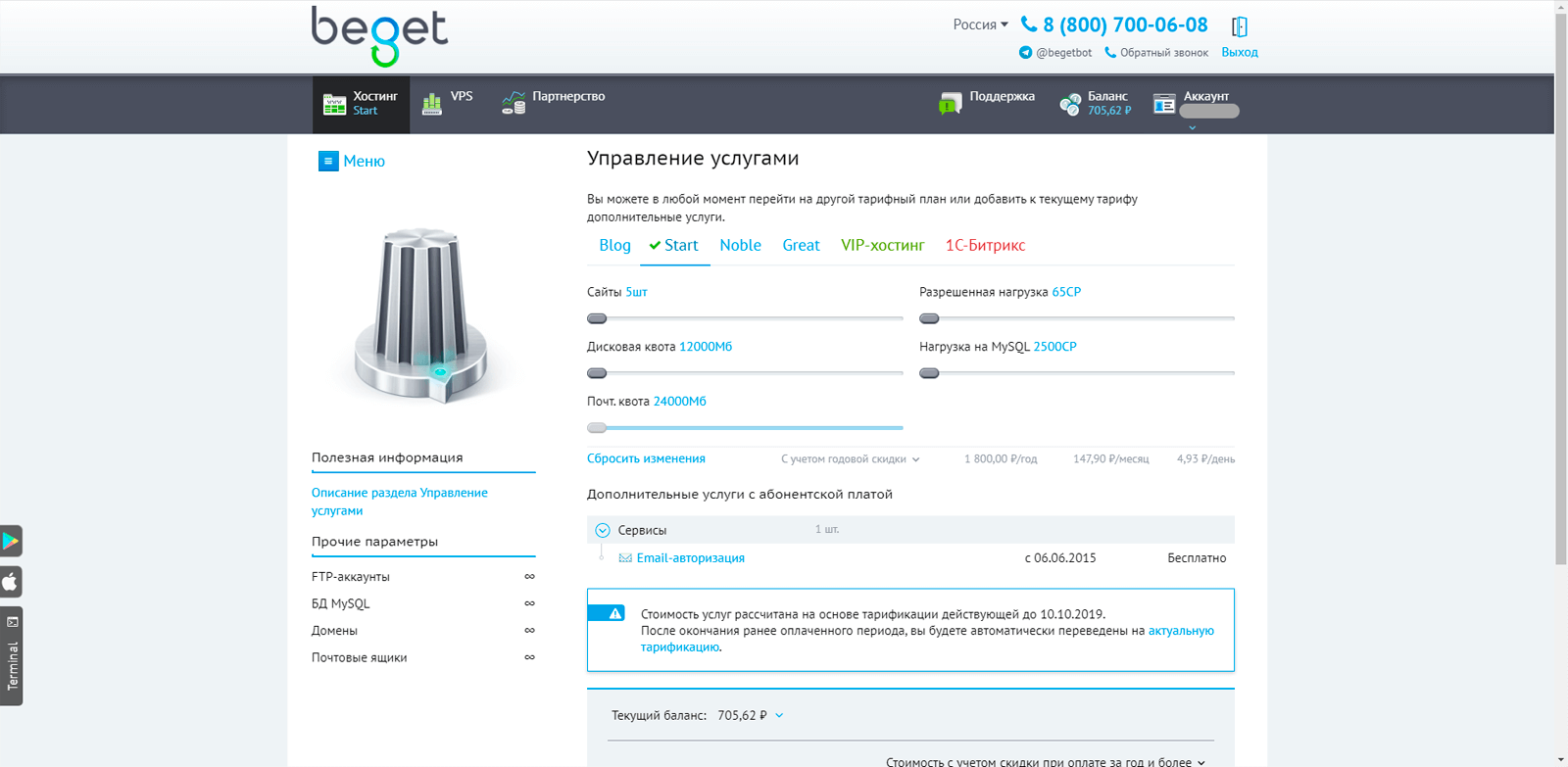This screenshot has width=1568, height=767.
Task: Click the beget logo
Action: point(379,36)
